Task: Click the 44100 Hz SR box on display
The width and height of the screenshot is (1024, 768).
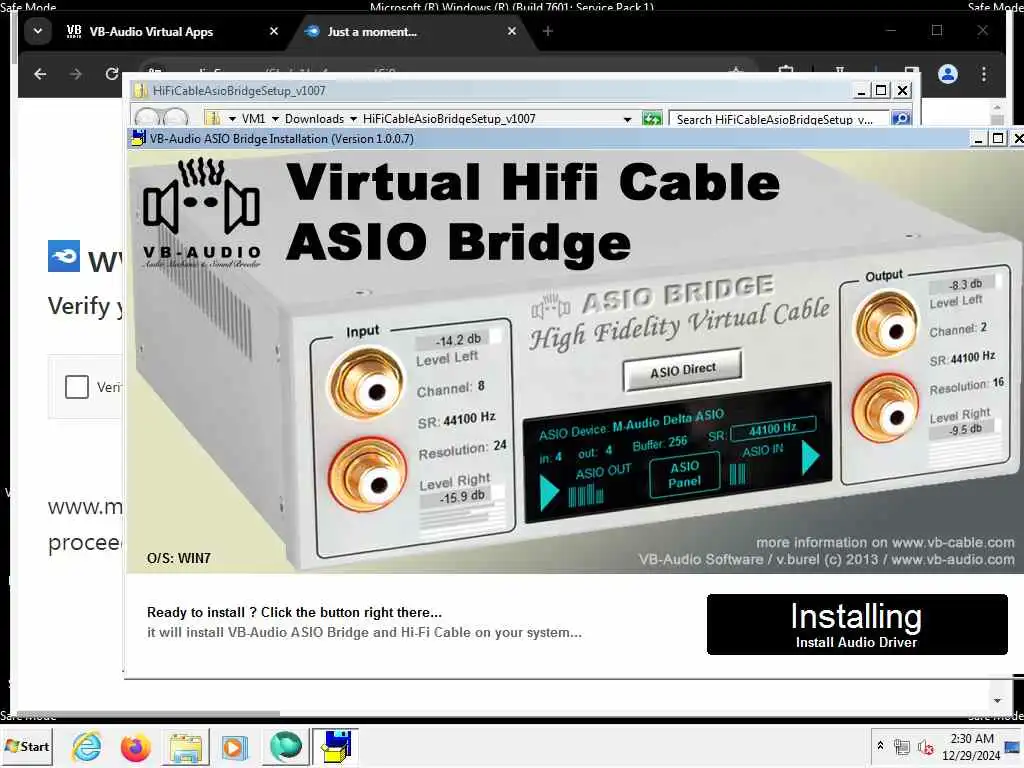Action: [773, 428]
